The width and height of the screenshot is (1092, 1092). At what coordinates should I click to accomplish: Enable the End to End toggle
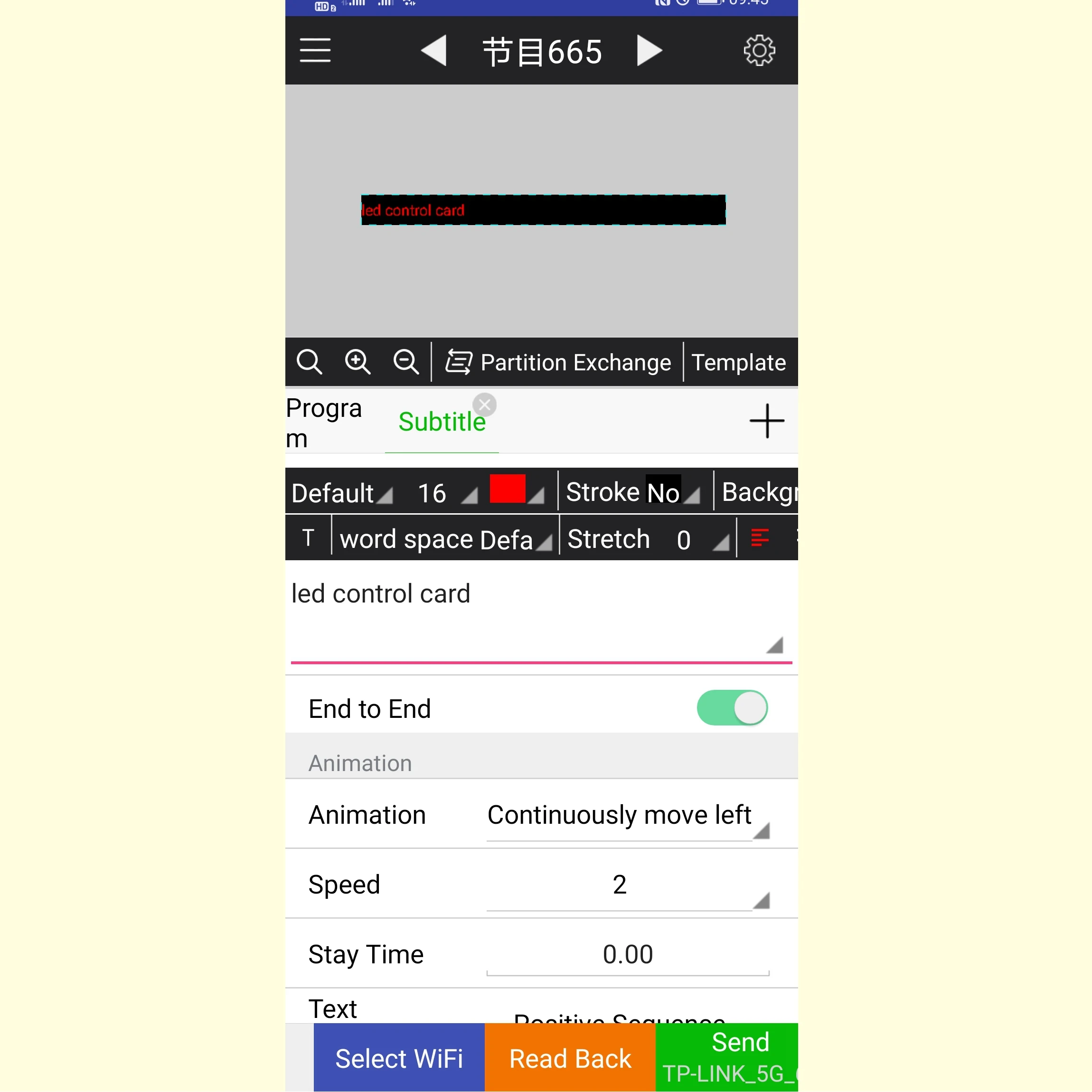pos(733,708)
